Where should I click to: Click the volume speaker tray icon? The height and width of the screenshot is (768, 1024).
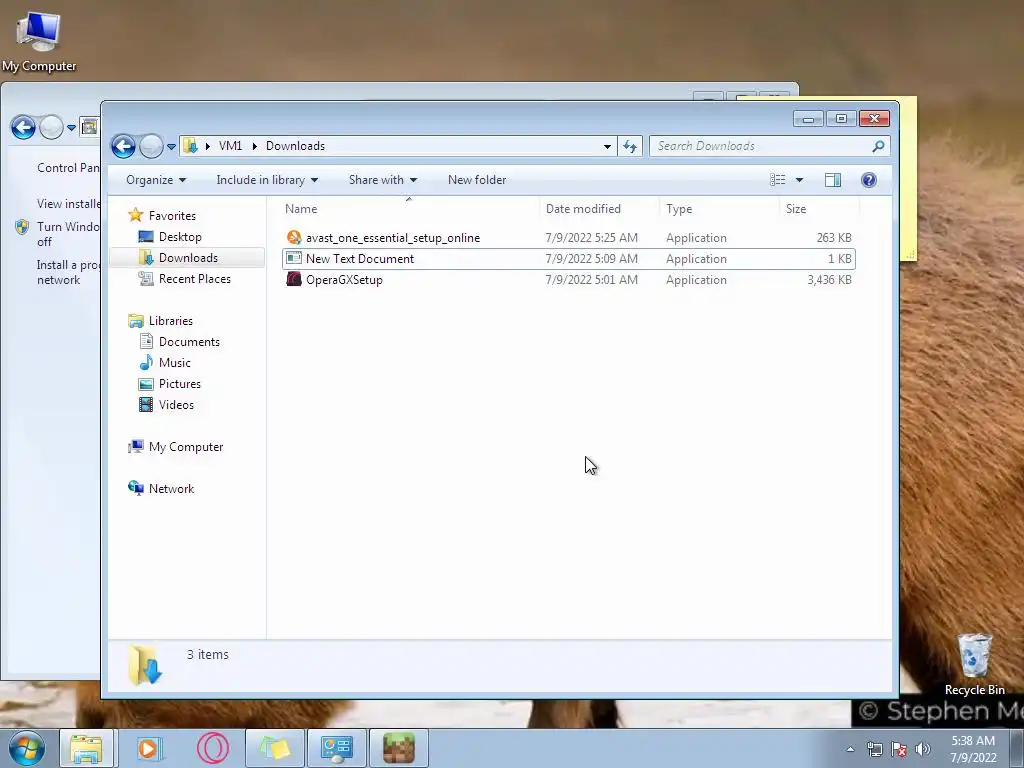[x=923, y=749]
